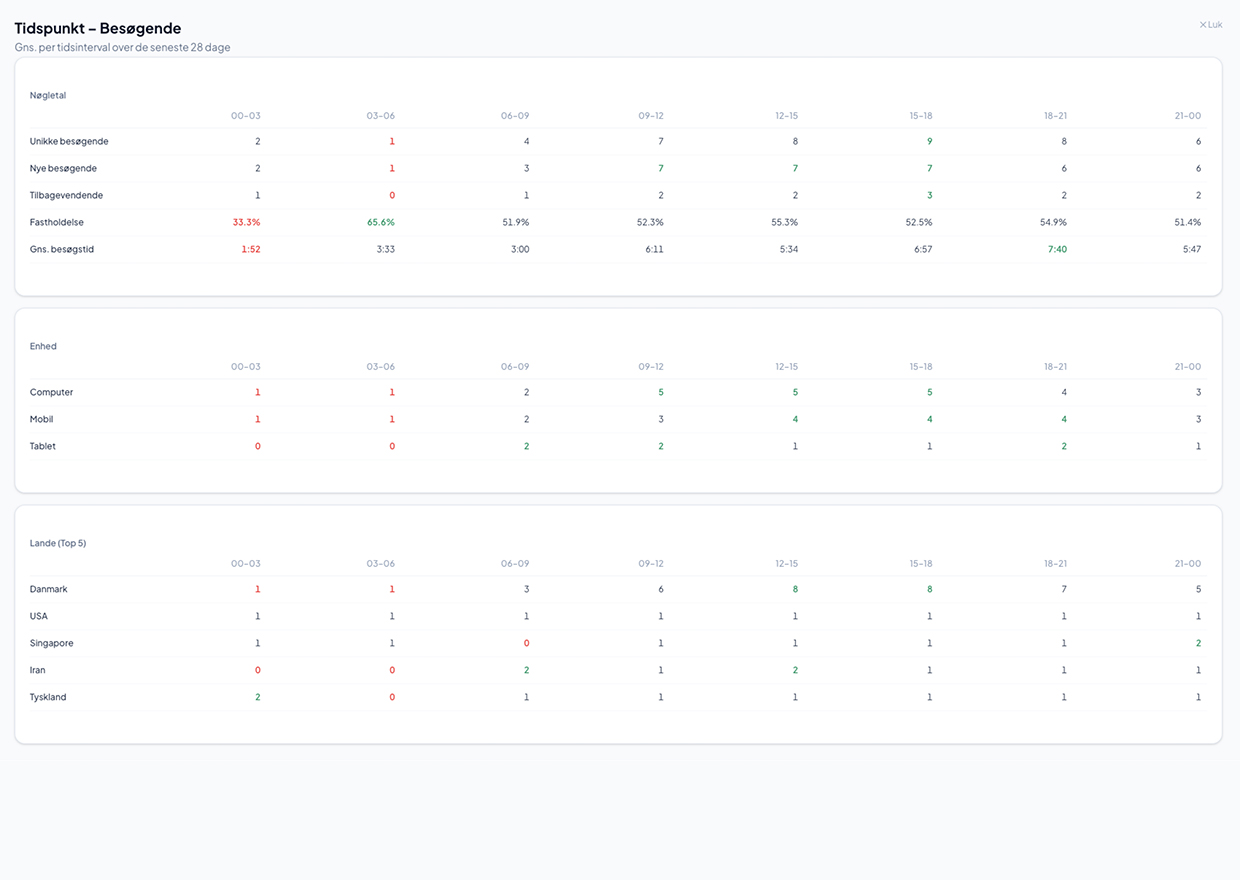The height and width of the screenshot is (880, 1240).
Task: Select the 12–15 column header in Enhed
Action: (x=786, y=366)
